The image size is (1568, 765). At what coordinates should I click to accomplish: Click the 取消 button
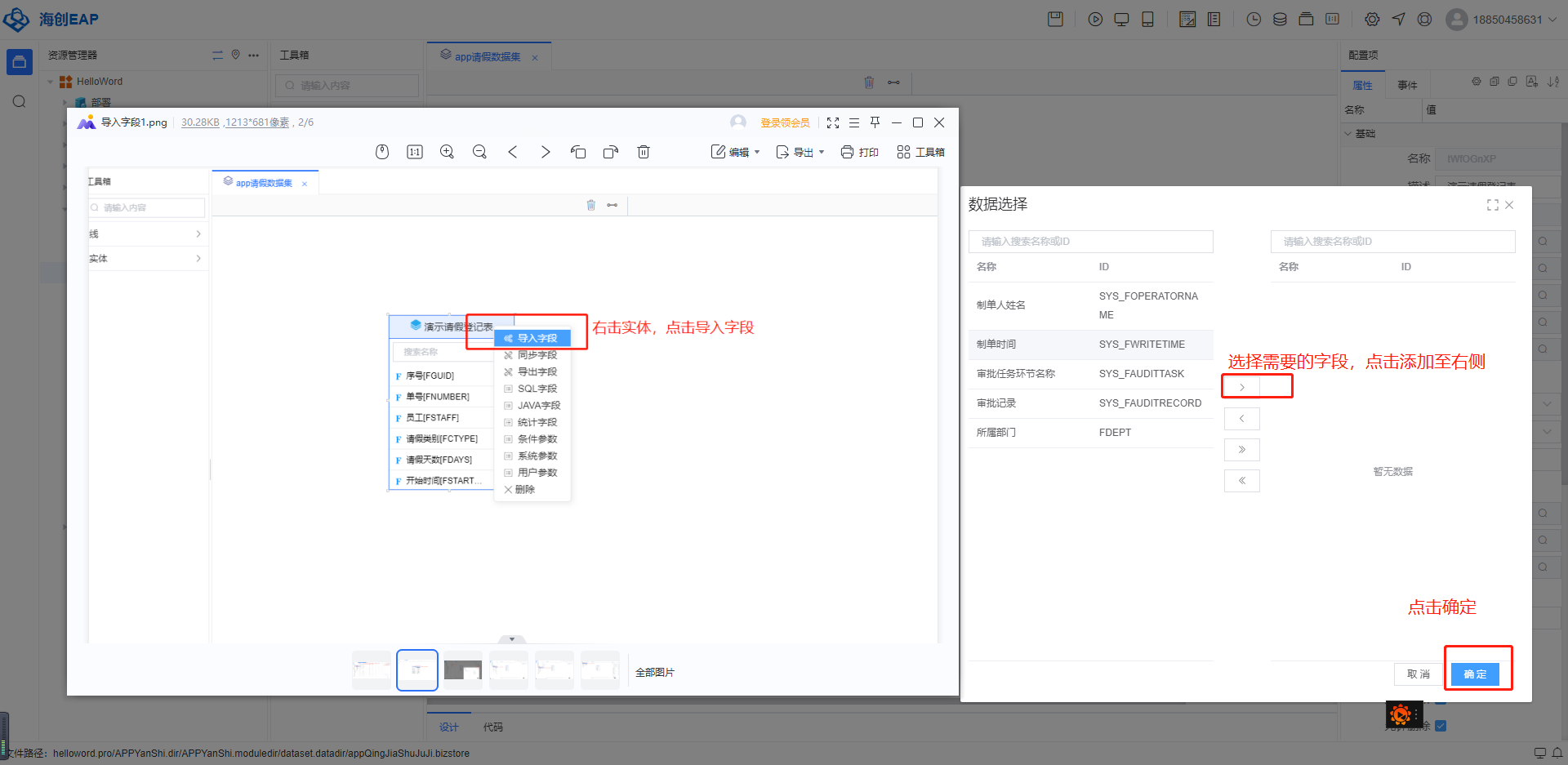pyautogui.click(x=1419, y=674)
